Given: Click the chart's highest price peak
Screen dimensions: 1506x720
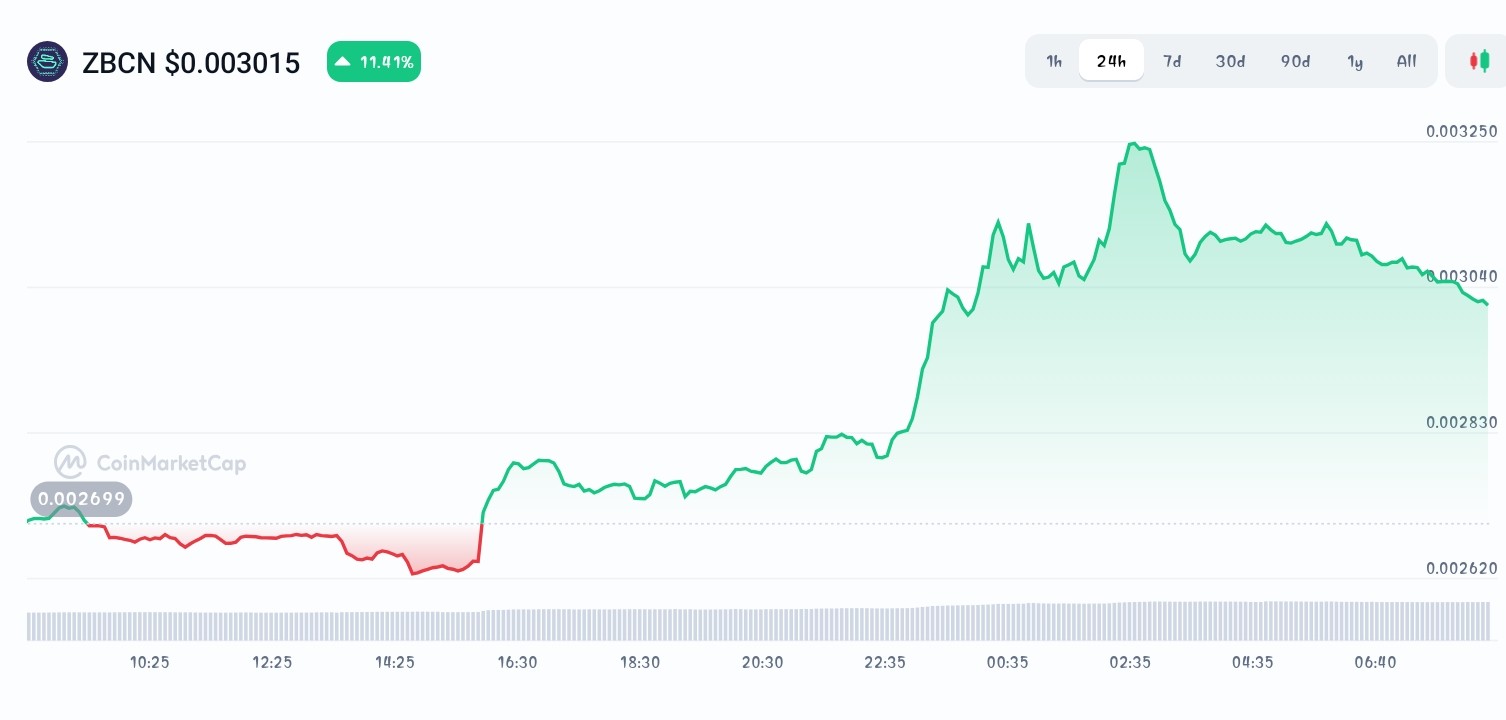Looking at the screenshot, I should pos(1133,144).
